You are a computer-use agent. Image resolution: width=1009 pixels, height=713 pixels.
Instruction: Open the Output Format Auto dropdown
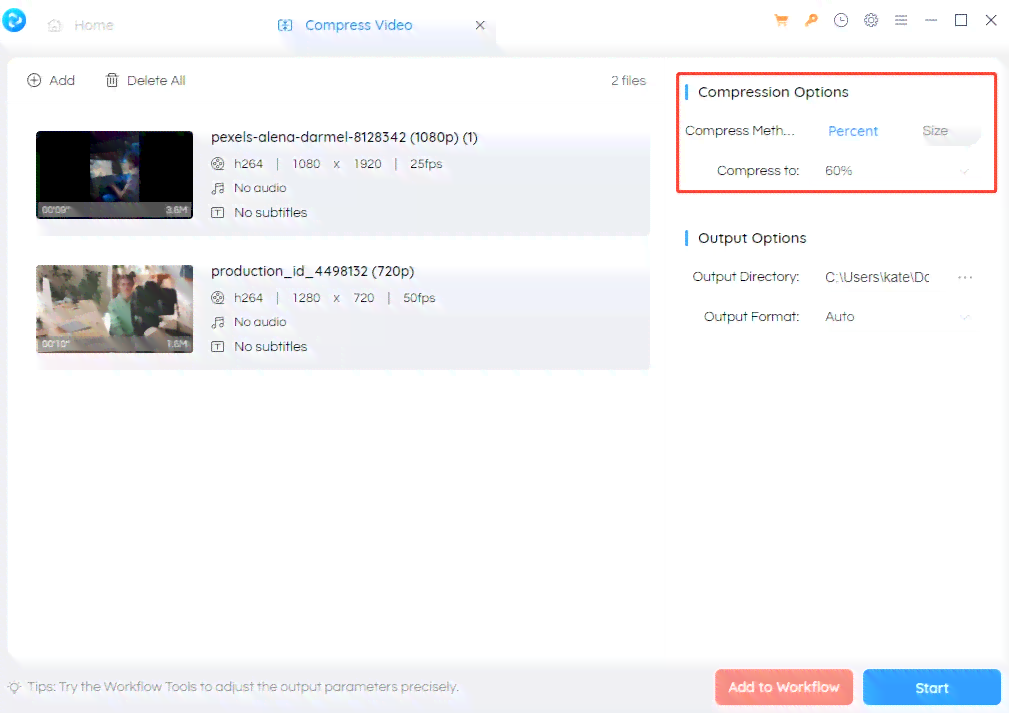click(897, 317)
